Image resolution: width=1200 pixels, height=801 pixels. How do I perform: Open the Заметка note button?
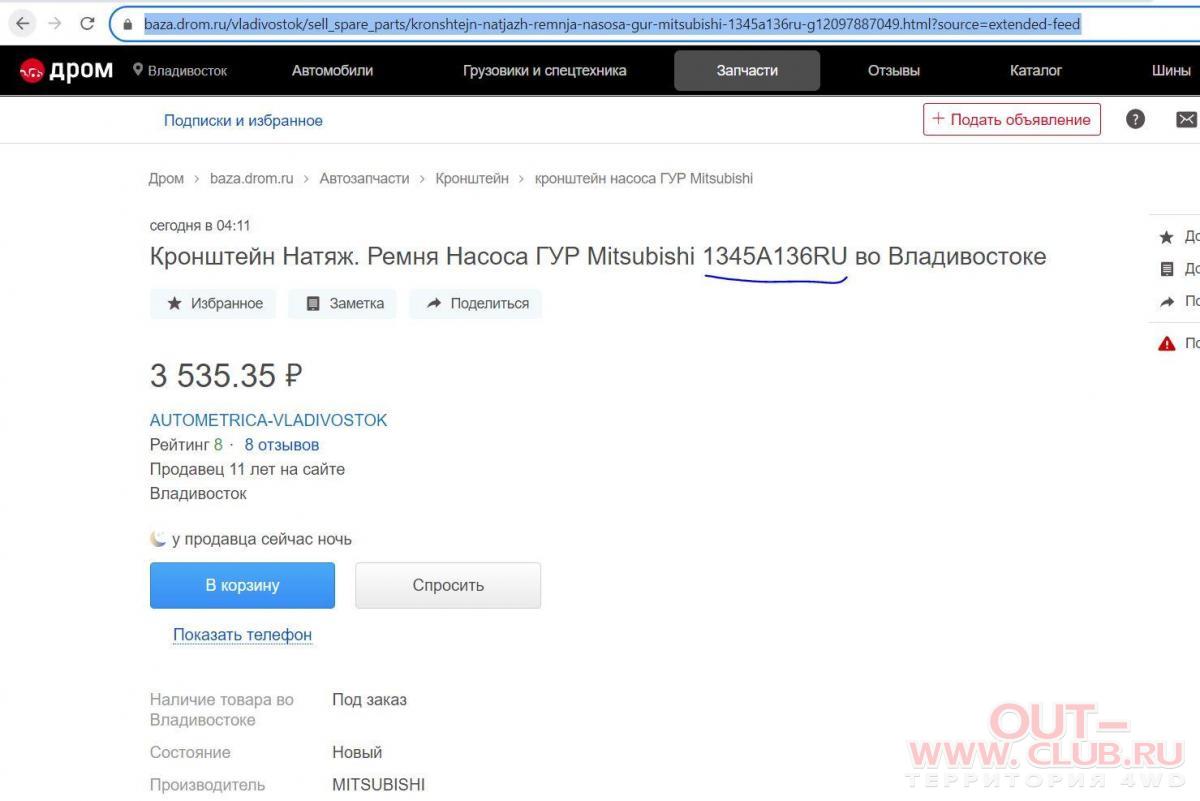tap(343, 303)
